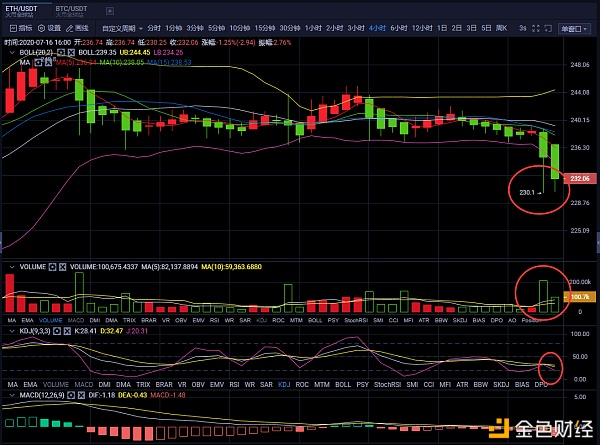600x445 pixels.
Task: Select the 5日 timeframe
Action: click(x=486, y=28)
